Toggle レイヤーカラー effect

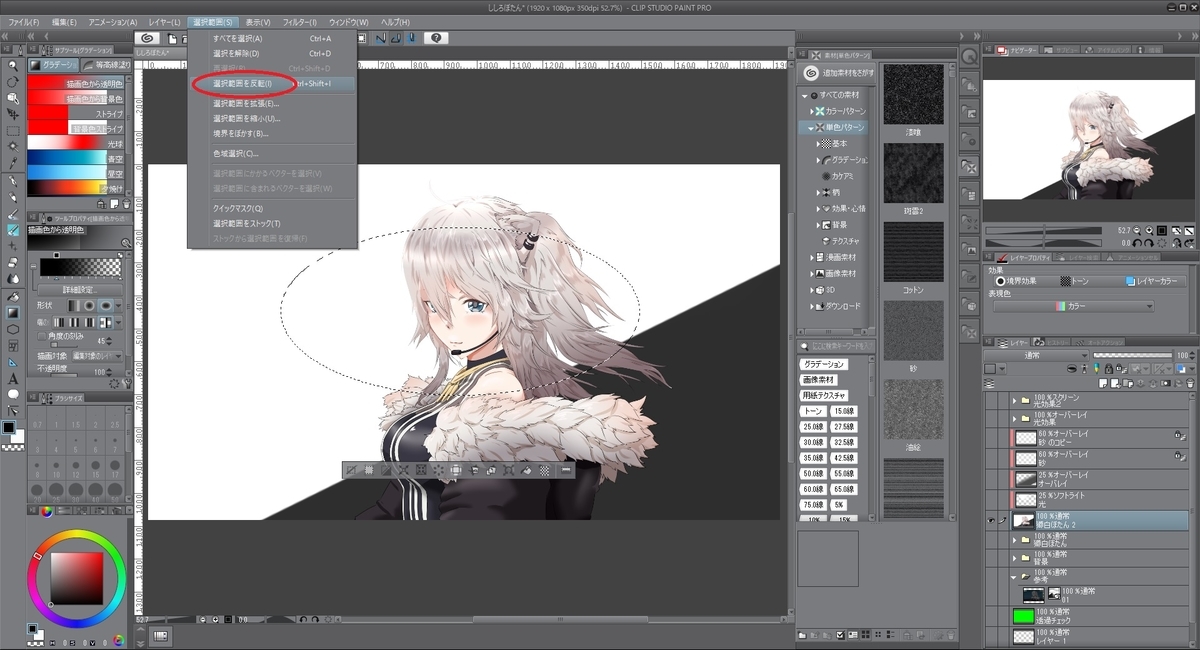click(1151, 281)
